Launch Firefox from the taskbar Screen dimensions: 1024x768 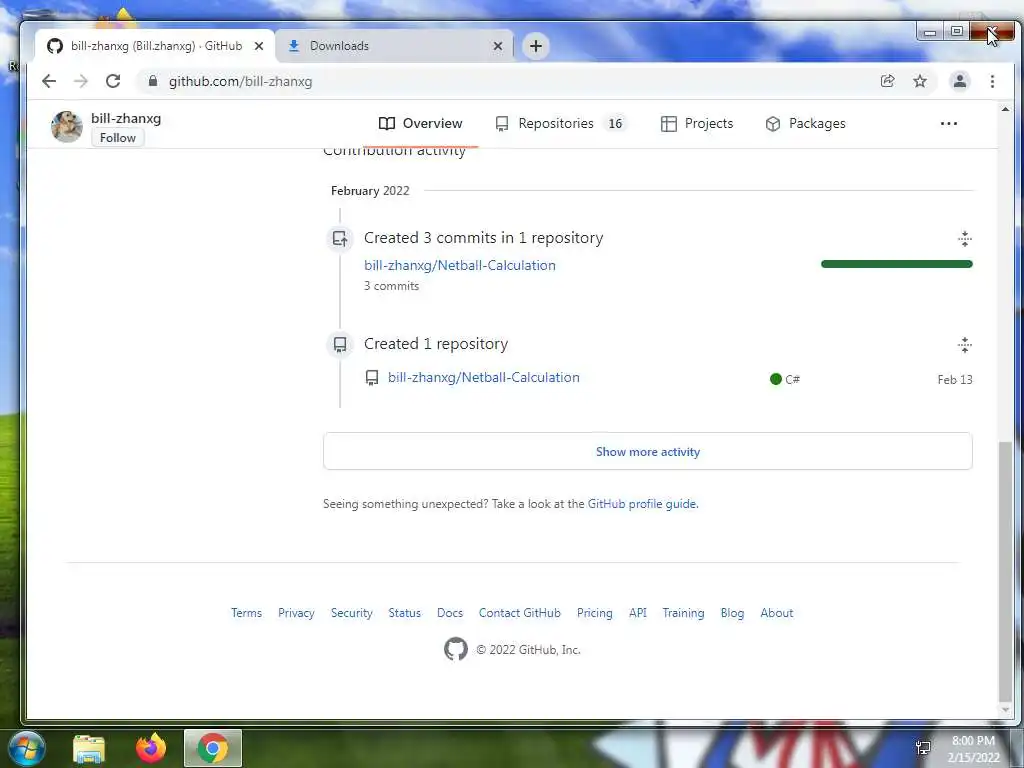pyautogui.click(x=151, y=748)
